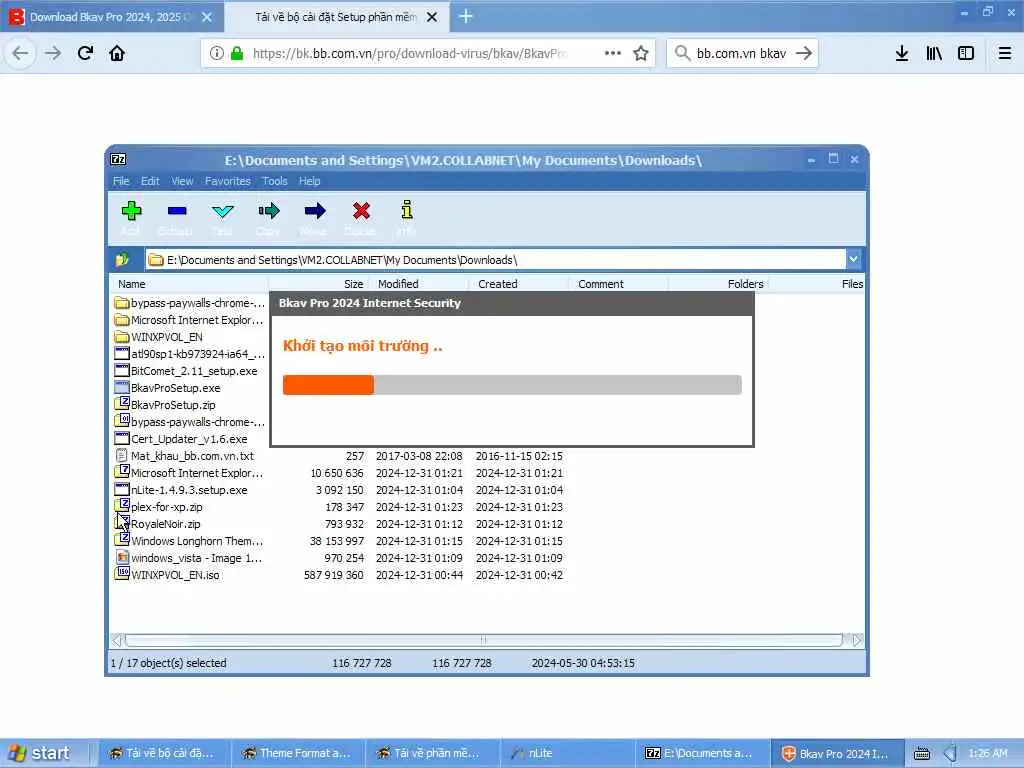Click the blue Extract minus icon
The width and height of the screenshot is (1024, 768).
pyautogui.click(x=177, y=211)
